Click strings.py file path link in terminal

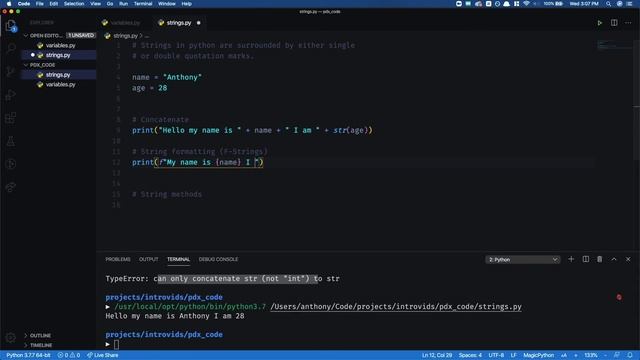[x=396, y=307]
